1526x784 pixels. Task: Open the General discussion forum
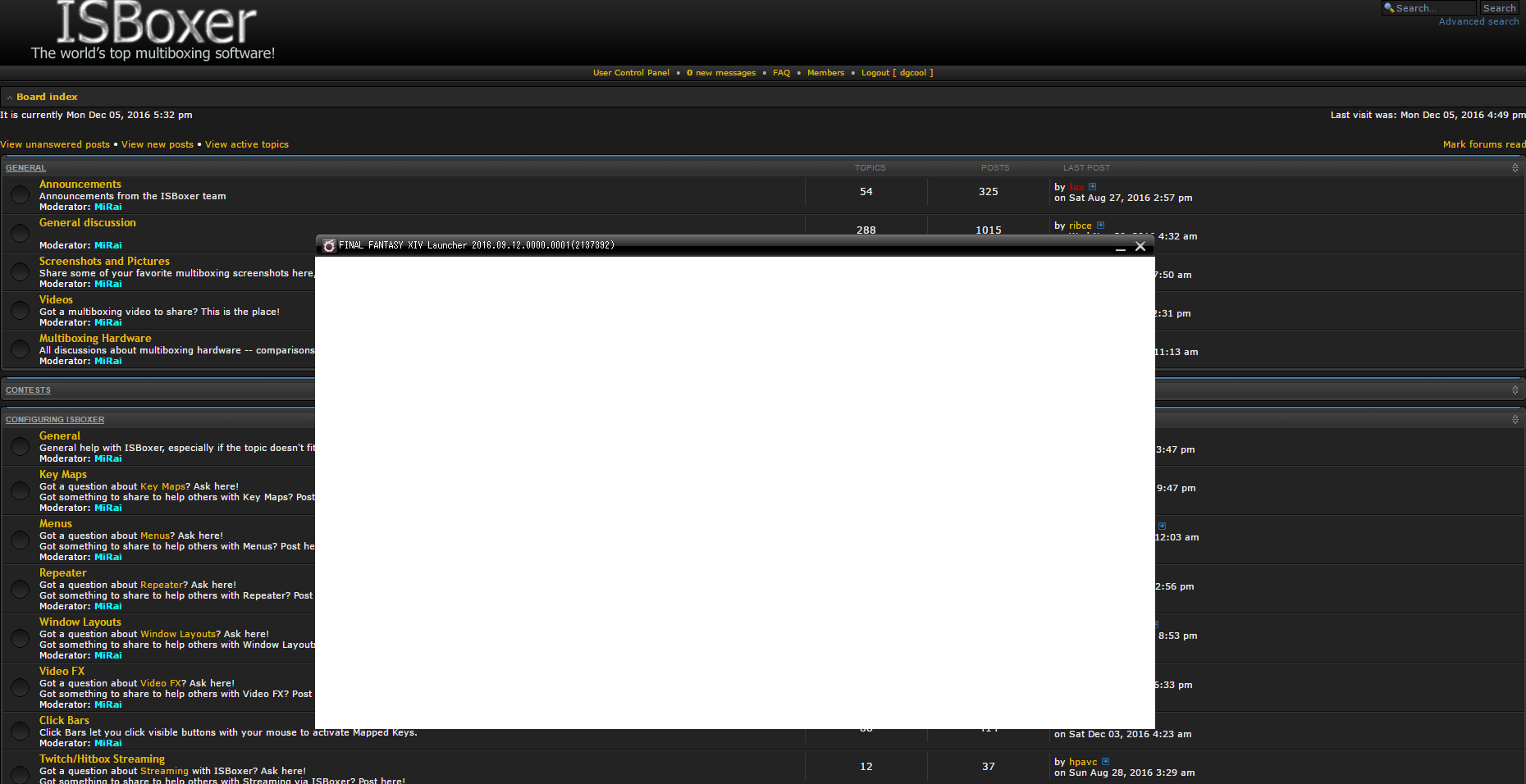(88, 223)
